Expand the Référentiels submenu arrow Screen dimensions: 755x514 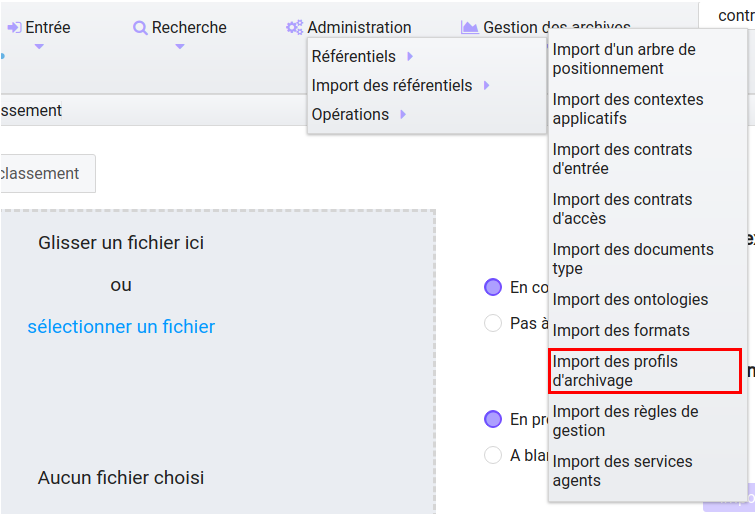(x=410, y=56)
